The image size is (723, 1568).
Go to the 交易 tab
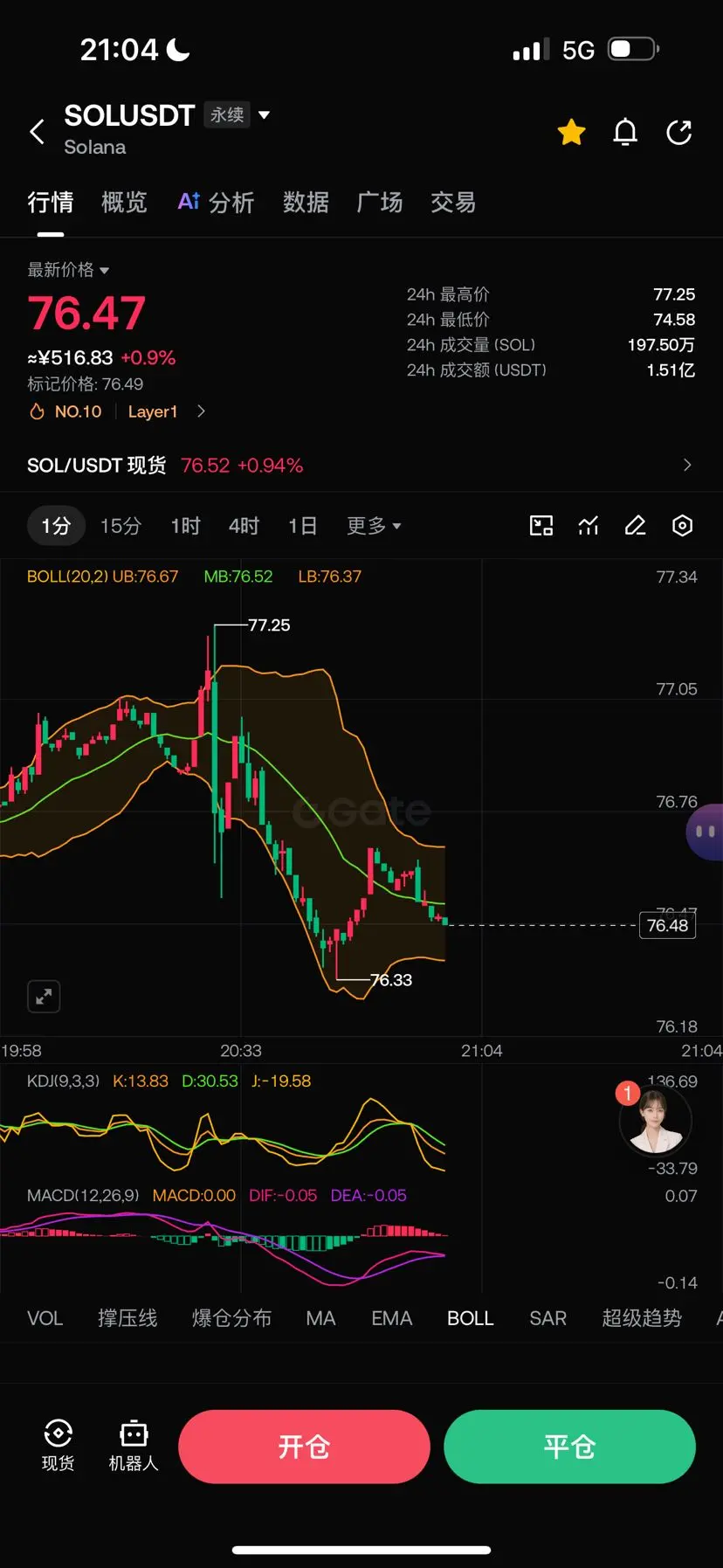[453, 203]
